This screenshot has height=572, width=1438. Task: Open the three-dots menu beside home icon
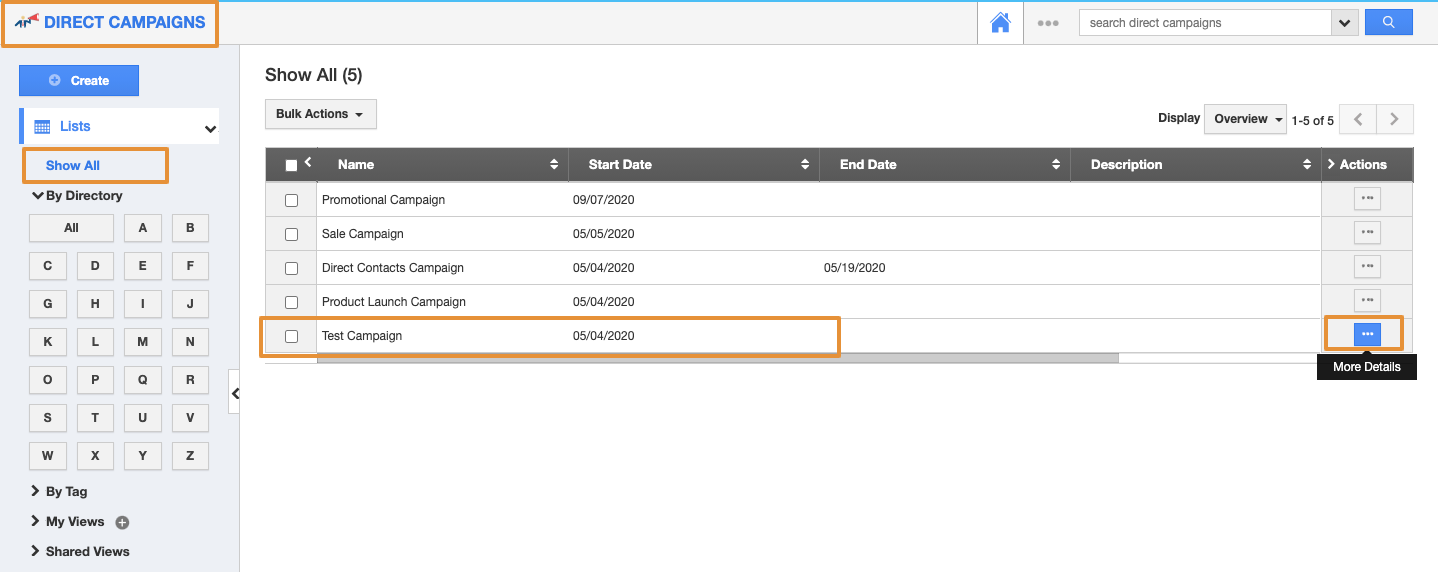point(1047,23)
